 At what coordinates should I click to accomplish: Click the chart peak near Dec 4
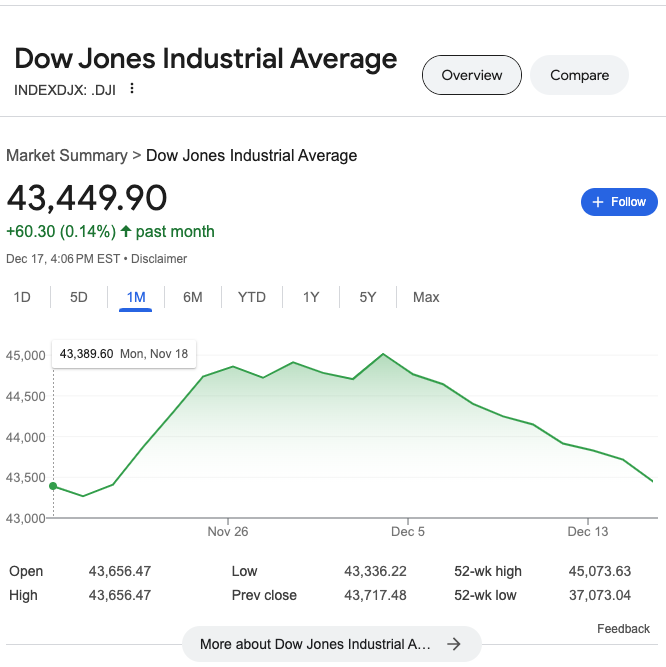383,354
